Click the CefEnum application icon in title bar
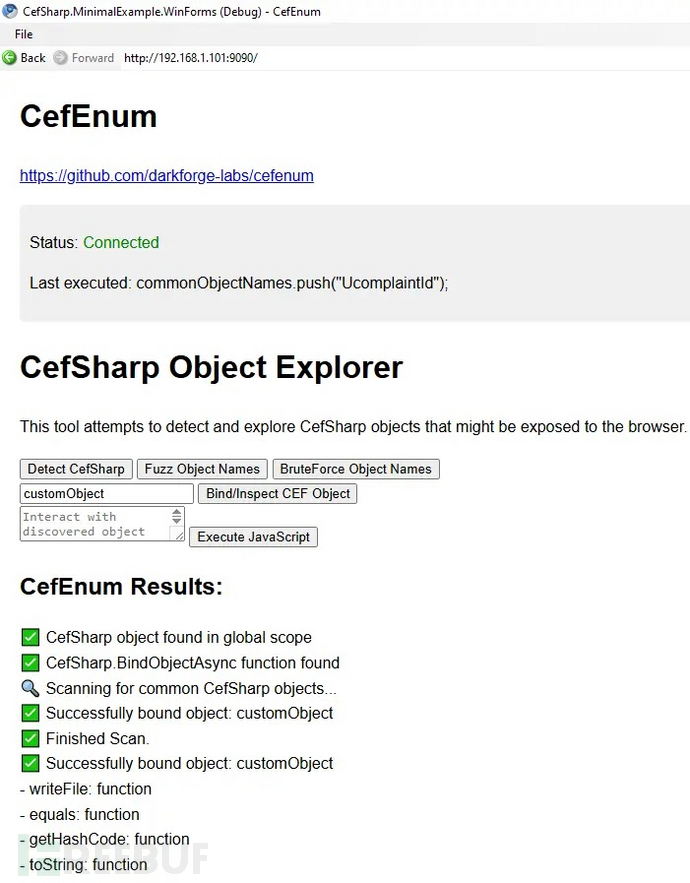 [10, 11]
